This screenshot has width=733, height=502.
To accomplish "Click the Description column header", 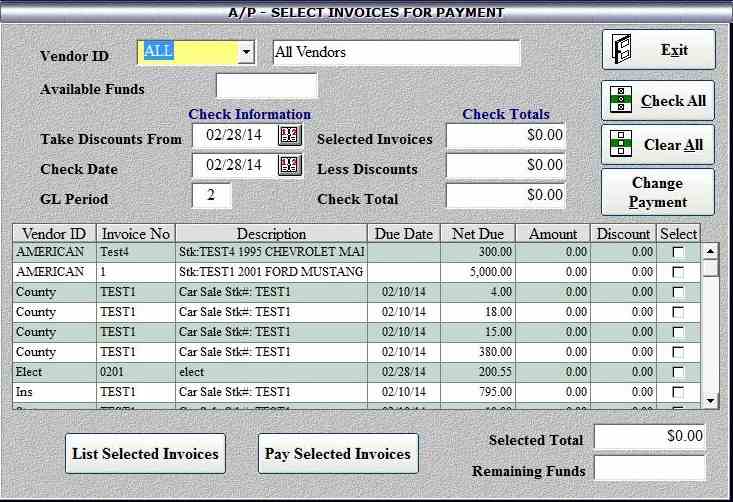I will point(271,233).
